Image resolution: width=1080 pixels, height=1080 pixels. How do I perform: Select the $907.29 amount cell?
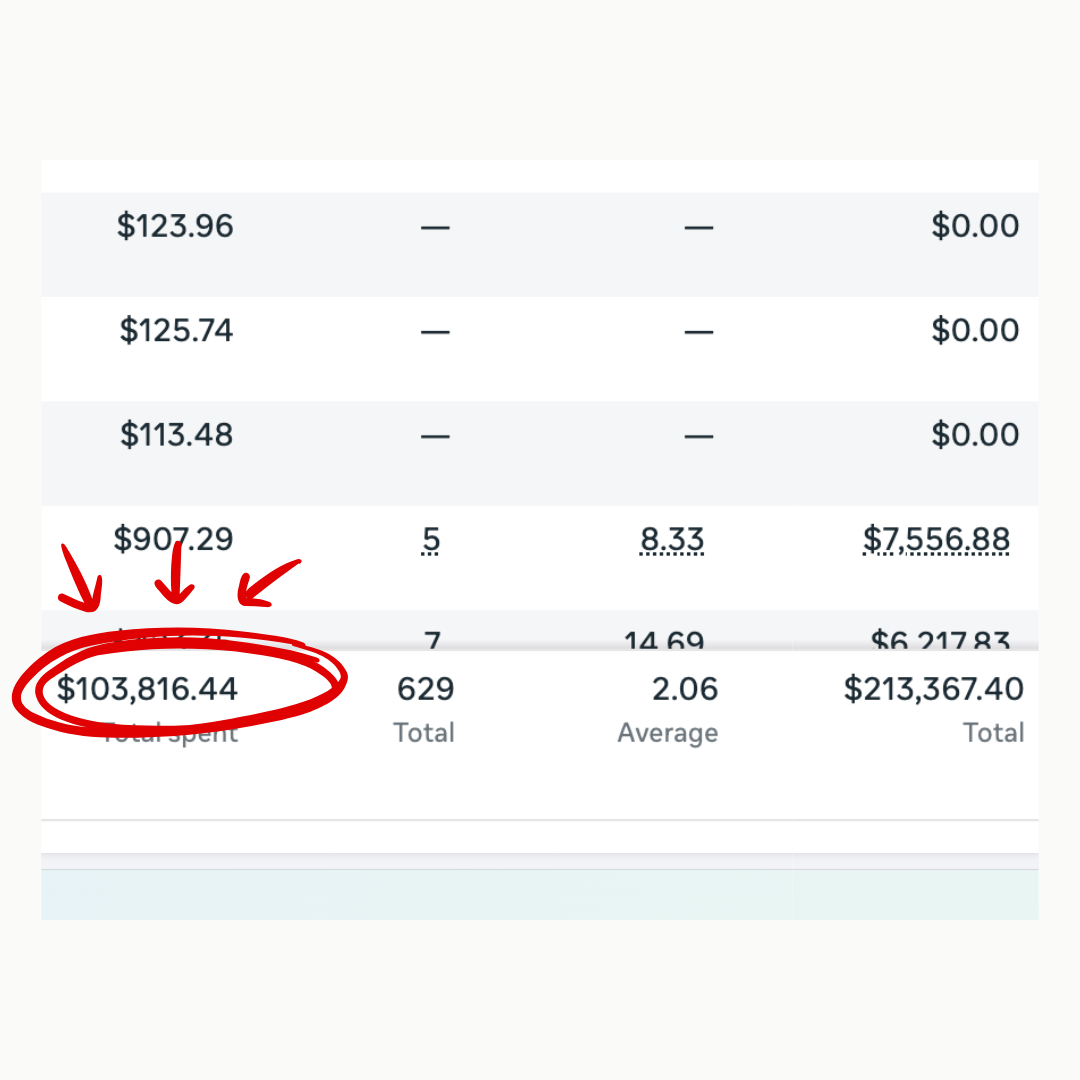[x=173, y=540]
